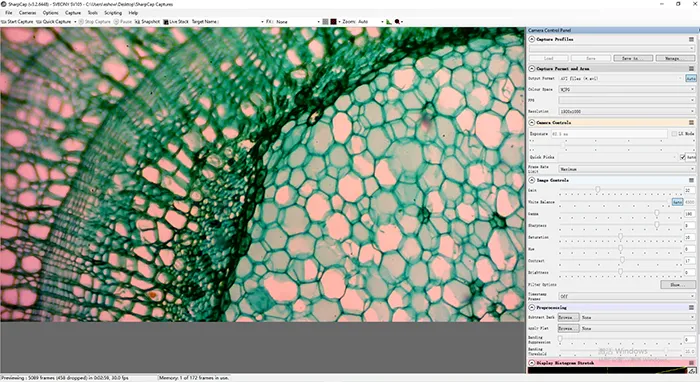Viewport: 700px width, 382px height.
Task: Open the Capture Profiles section menu icon
Action: pos(691,39)
